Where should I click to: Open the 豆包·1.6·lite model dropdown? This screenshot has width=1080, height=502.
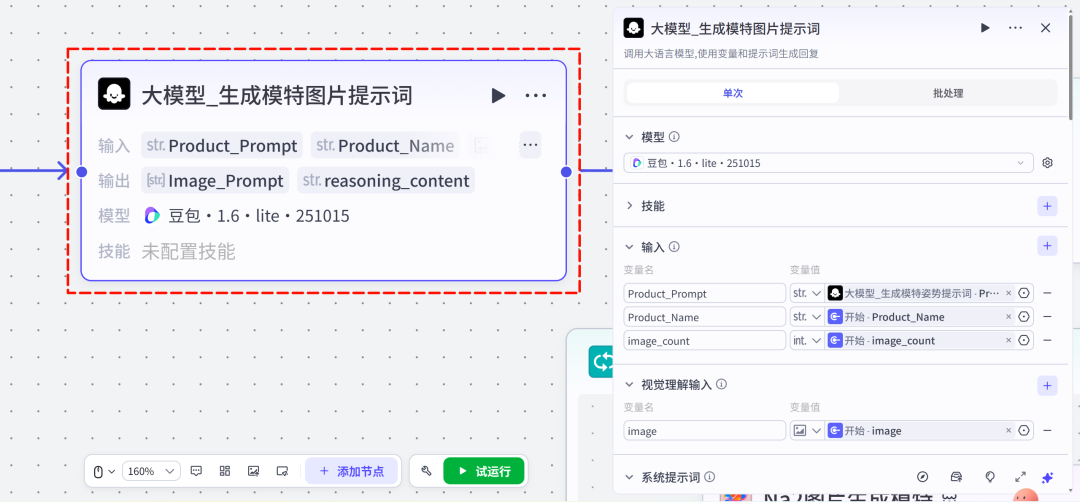pos(829,163)
